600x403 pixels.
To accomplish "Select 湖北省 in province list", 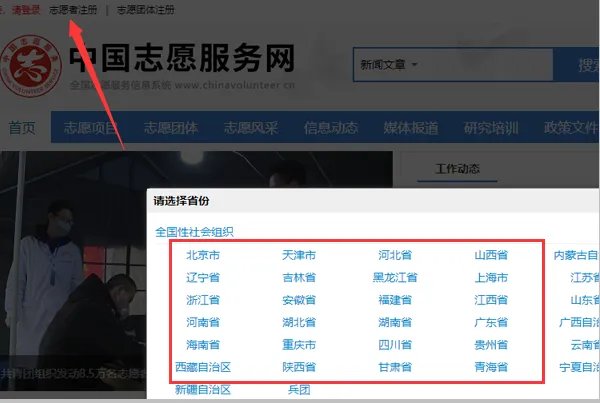I will (x=299, y=322).
